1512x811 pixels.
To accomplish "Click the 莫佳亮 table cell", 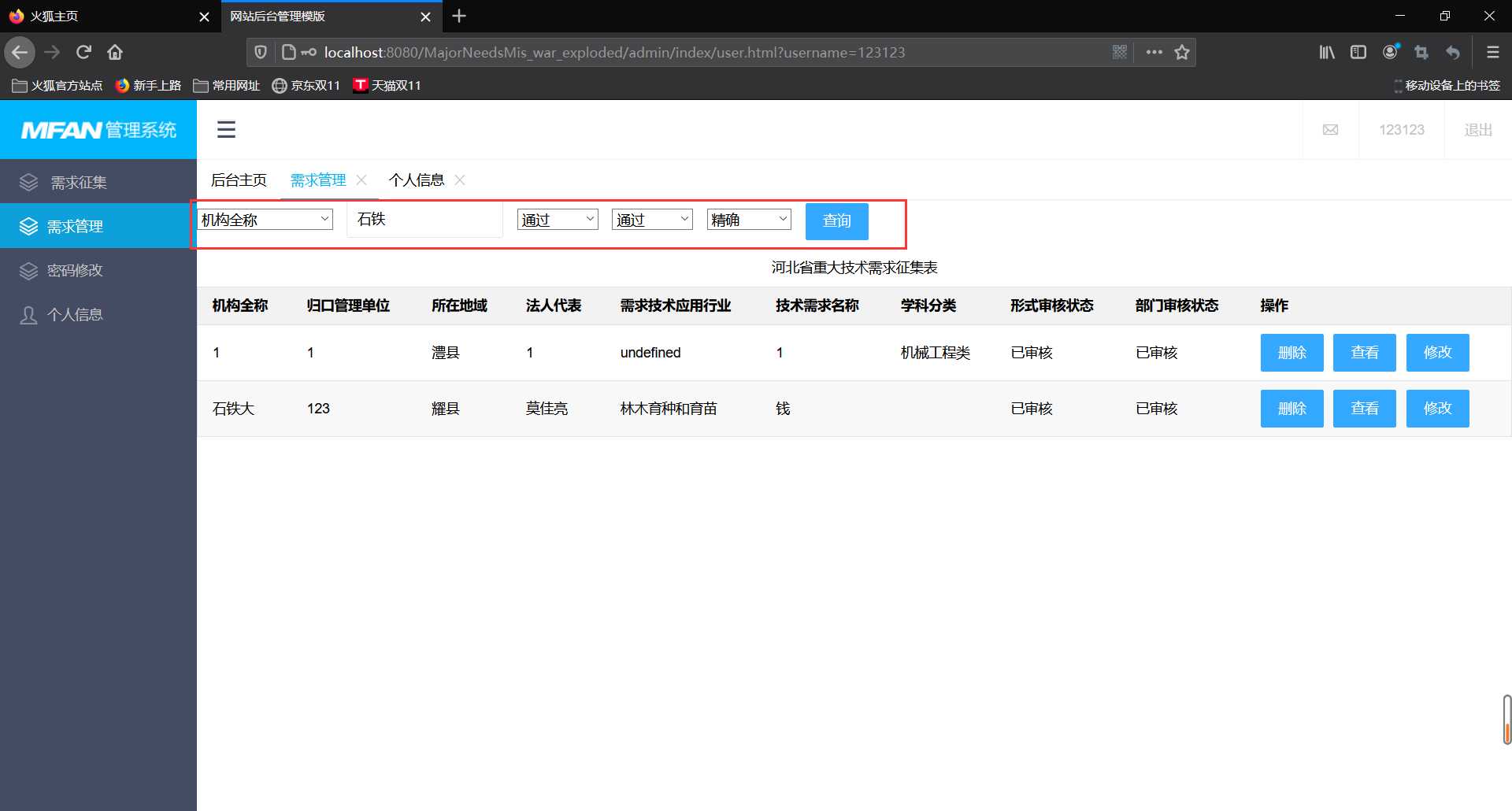I will (547, 409).
